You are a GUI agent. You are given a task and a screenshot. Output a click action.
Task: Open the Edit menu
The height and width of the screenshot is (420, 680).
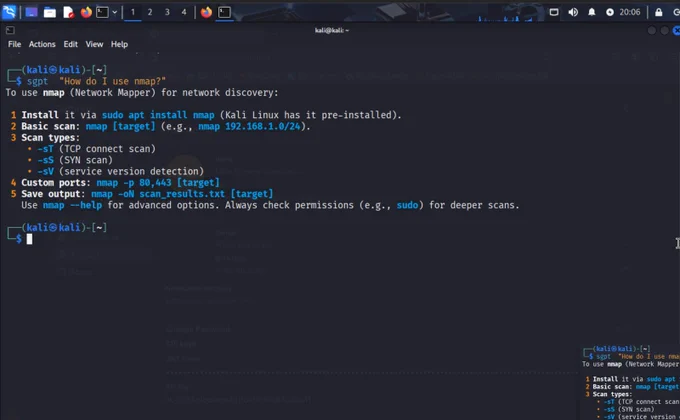point(70,44)
